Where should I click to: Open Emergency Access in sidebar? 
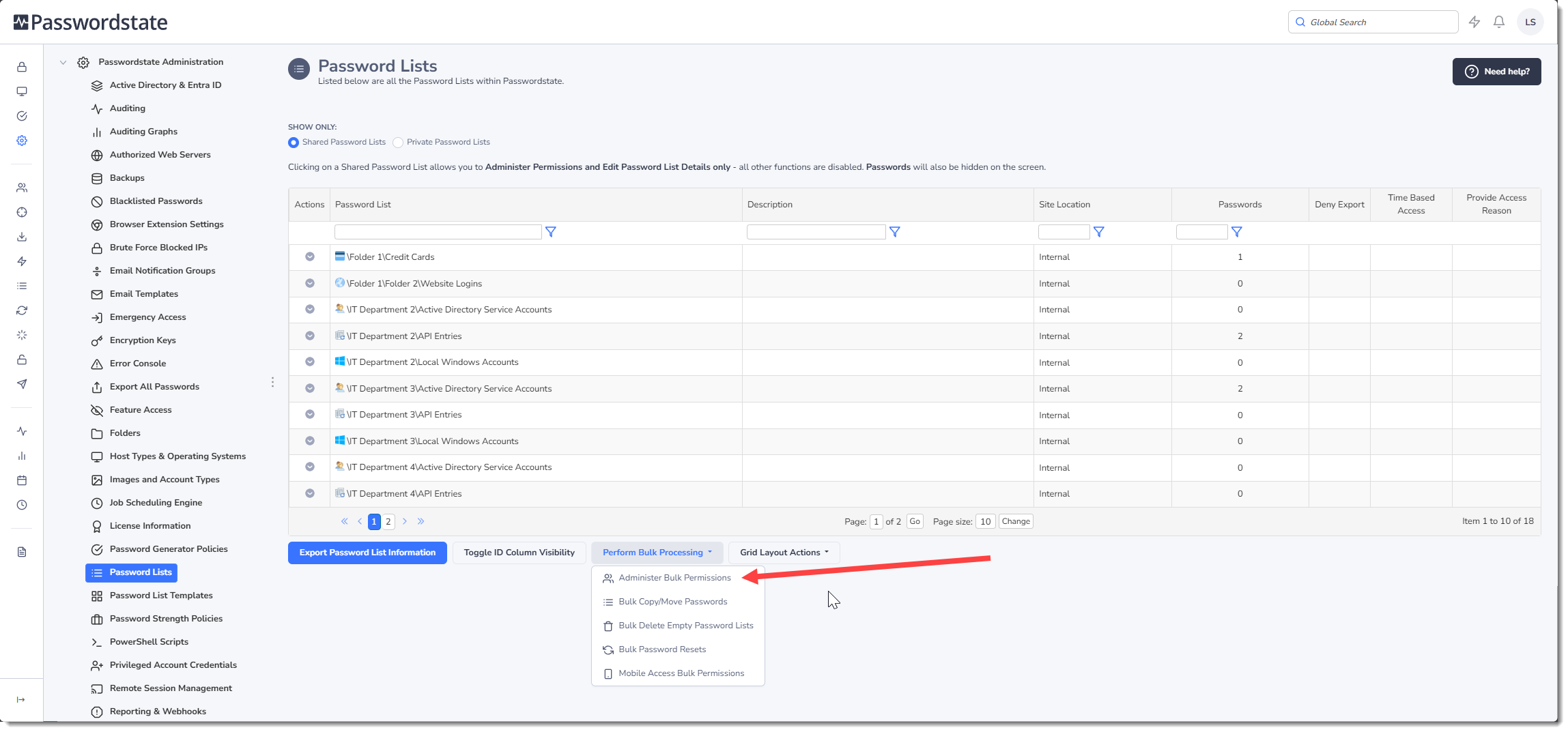(147, 317)
